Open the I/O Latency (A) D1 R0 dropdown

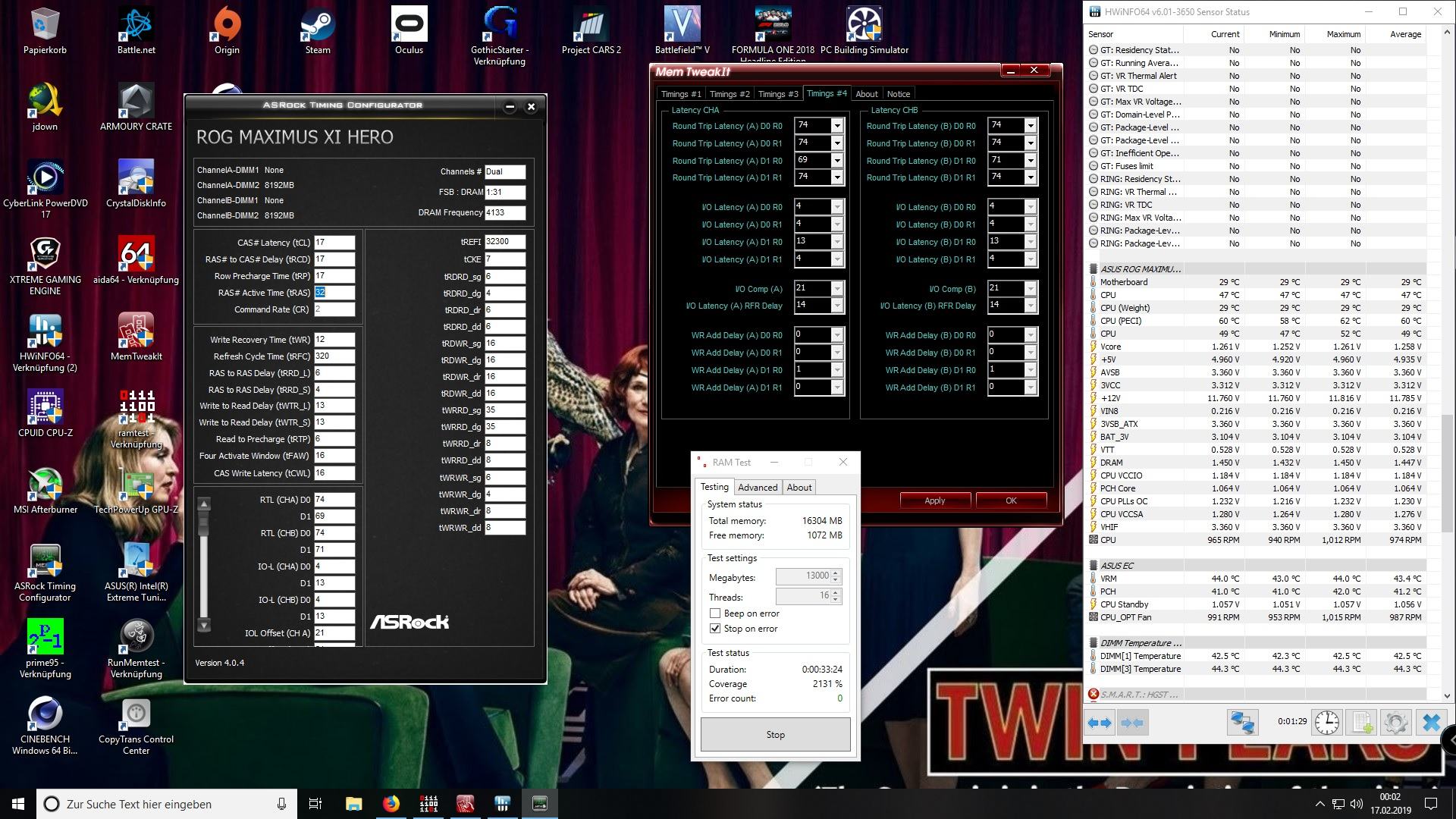837,242
